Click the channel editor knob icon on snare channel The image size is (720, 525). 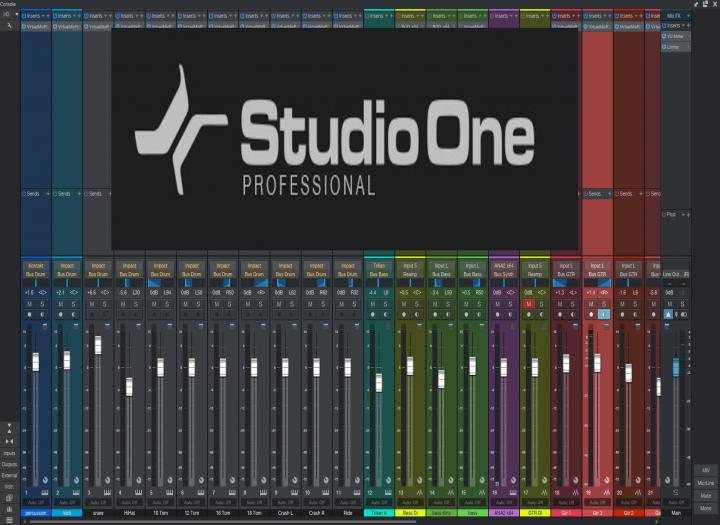point(107,480)
